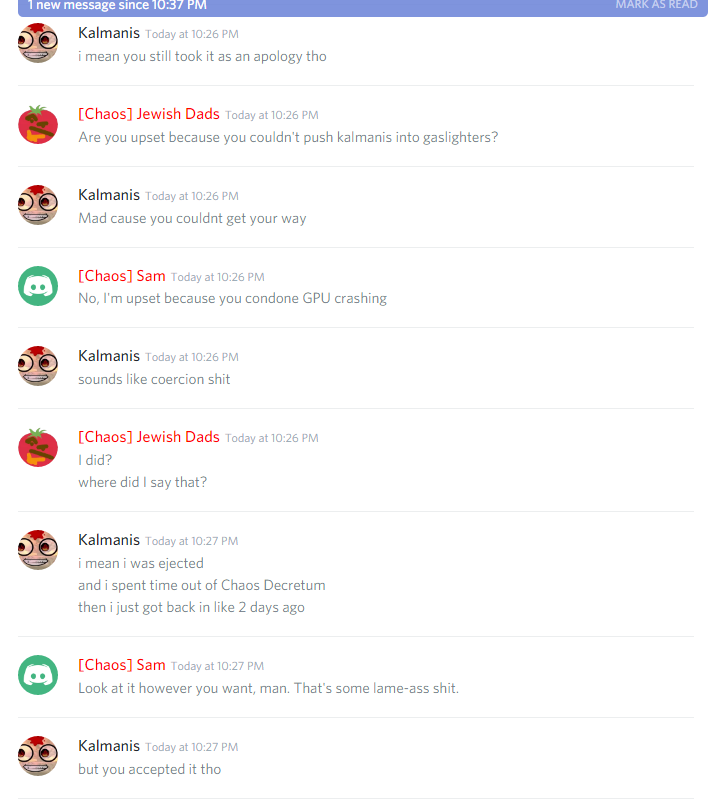The image size is (717, 805).
Task: Click Kalmanis avatar beside 'but you accepted' message
Action: click(38, 756)
